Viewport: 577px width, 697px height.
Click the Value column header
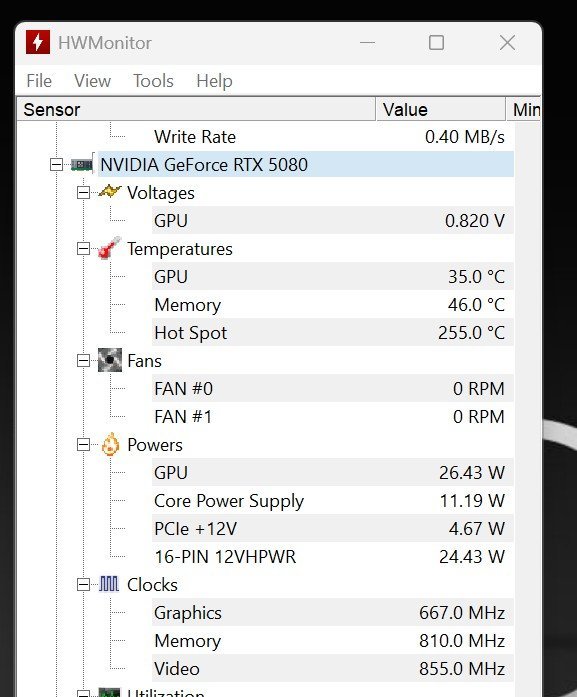pos(441,109)
